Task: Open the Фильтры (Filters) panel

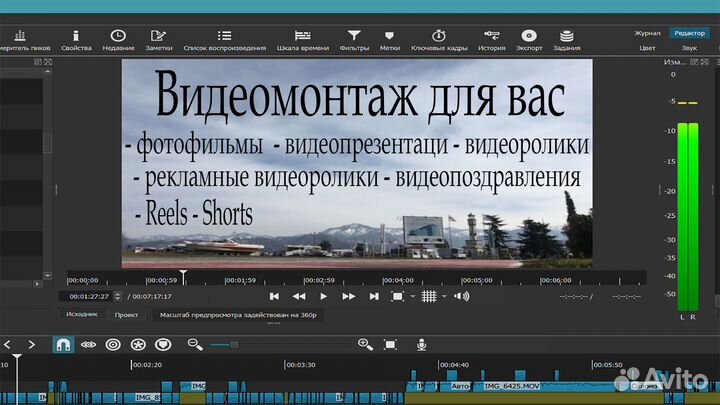Action: [x=354, y=40]
